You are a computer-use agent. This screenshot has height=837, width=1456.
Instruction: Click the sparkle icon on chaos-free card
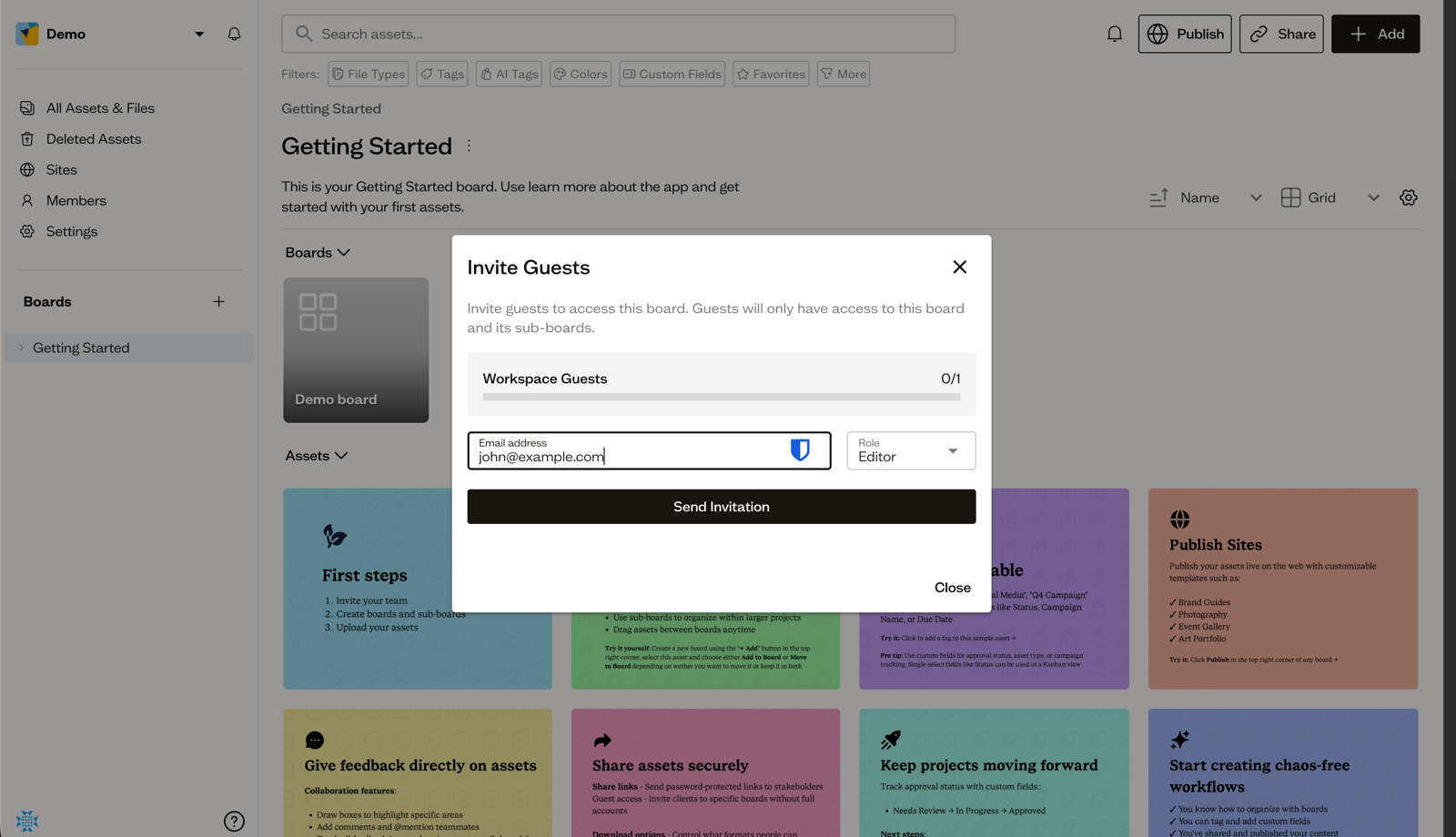pos(1180,740)
